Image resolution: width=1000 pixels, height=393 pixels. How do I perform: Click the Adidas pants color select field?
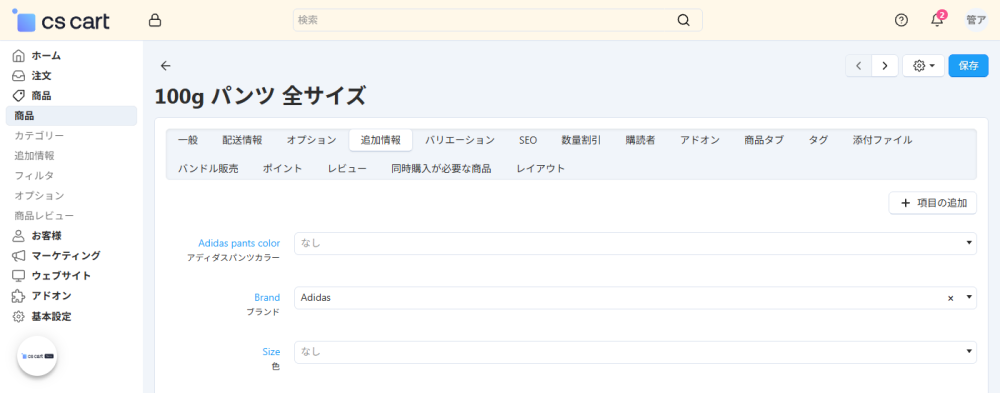point(635,243)
